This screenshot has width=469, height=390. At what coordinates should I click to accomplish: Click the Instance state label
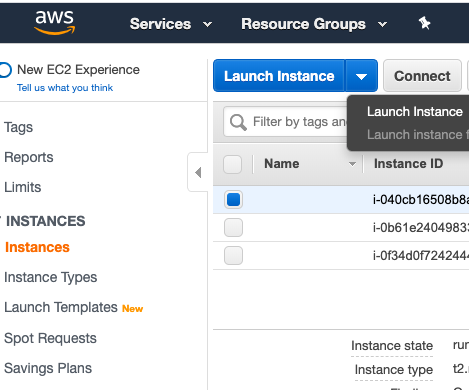coord(392,346)
